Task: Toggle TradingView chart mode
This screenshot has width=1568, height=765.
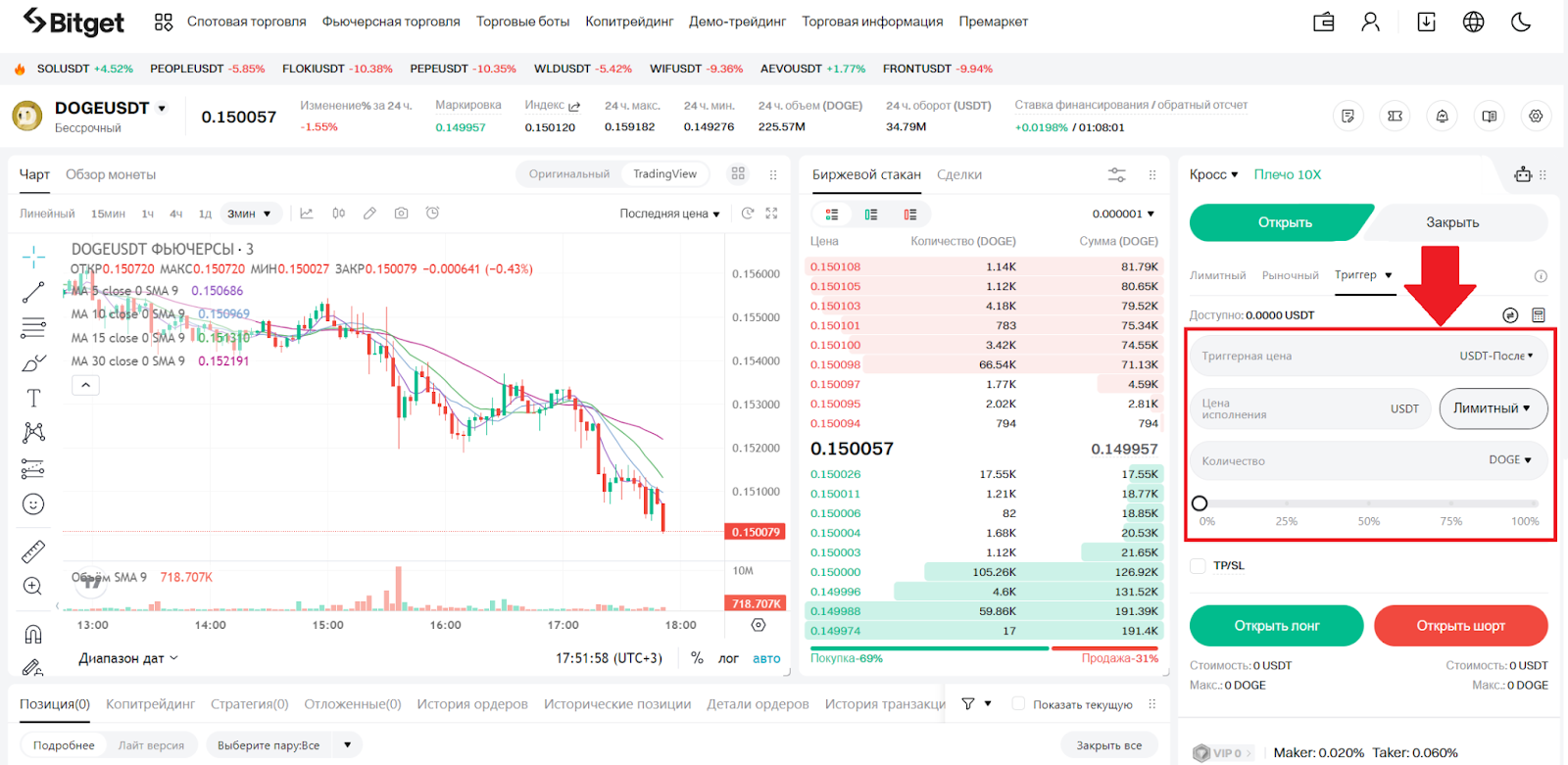Action: [664, 174]
